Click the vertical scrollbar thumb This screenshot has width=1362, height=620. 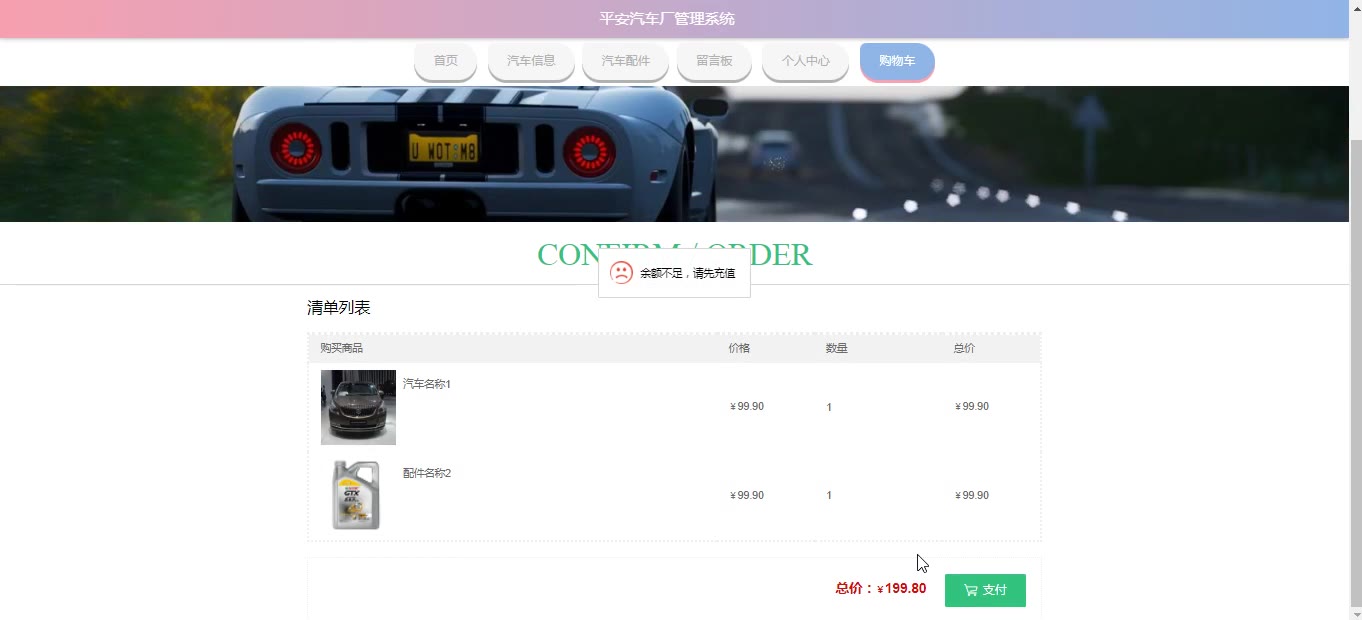pyautogui.click(x=1356, y=373)
